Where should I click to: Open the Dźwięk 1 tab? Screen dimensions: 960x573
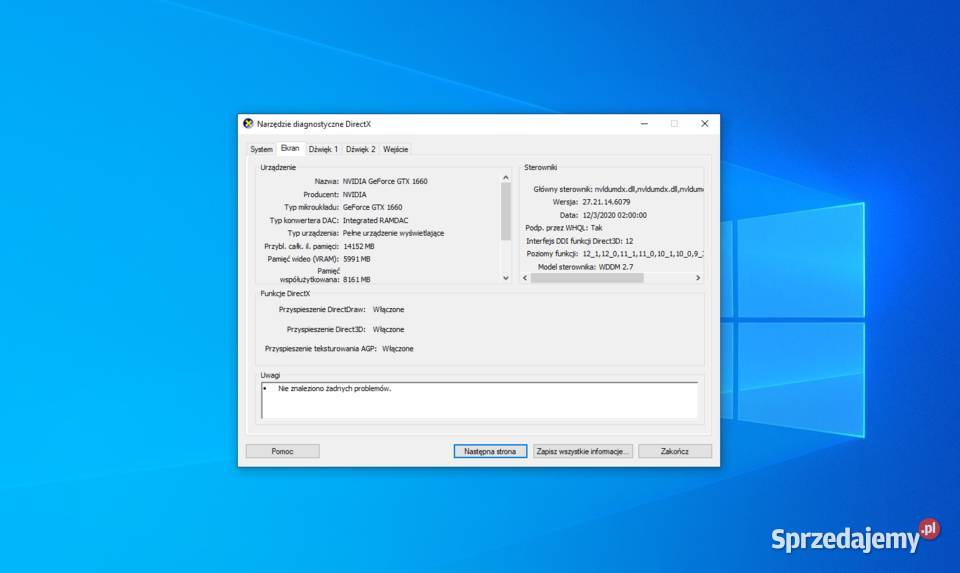coord(323,149)
